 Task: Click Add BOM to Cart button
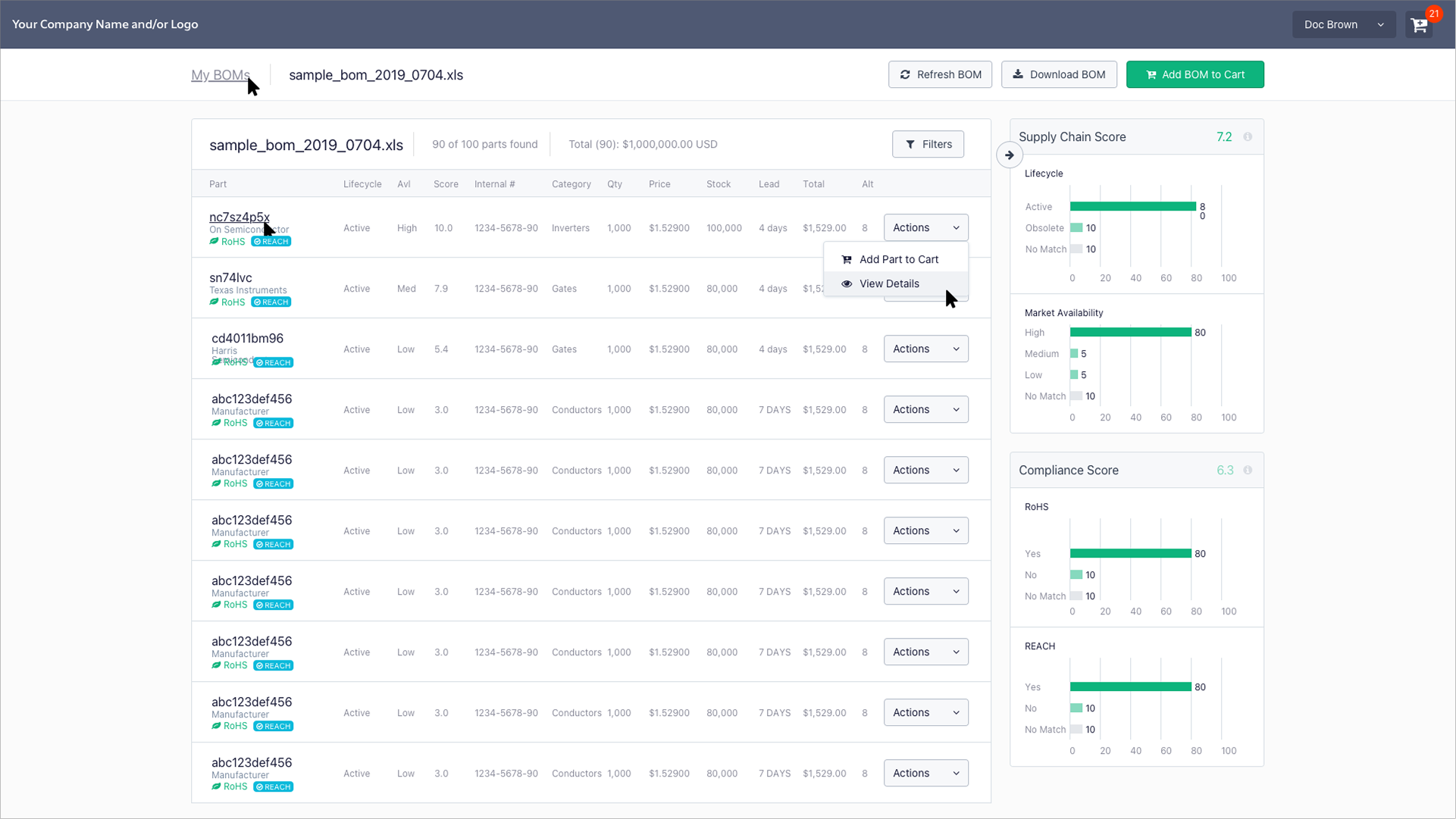tap(1195, 75)
